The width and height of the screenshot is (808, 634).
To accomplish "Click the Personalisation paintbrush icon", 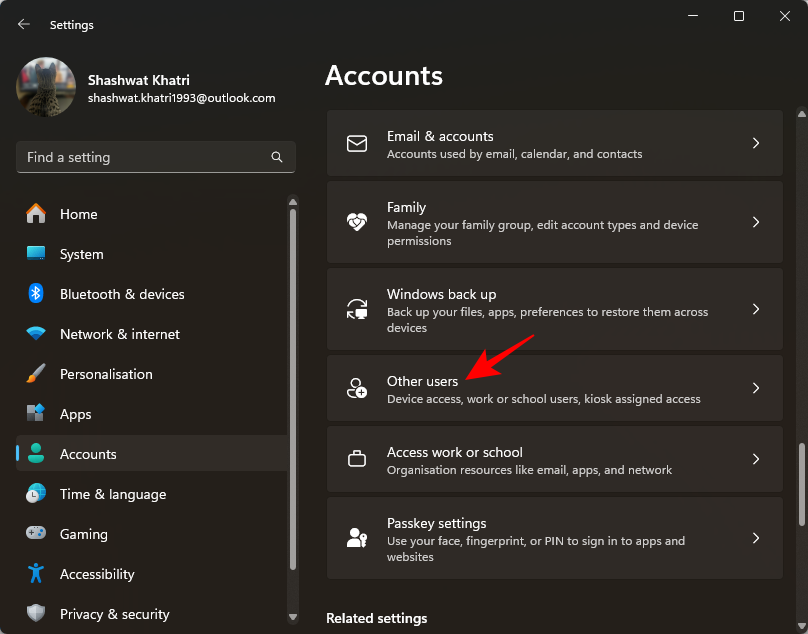I will 36,374.
